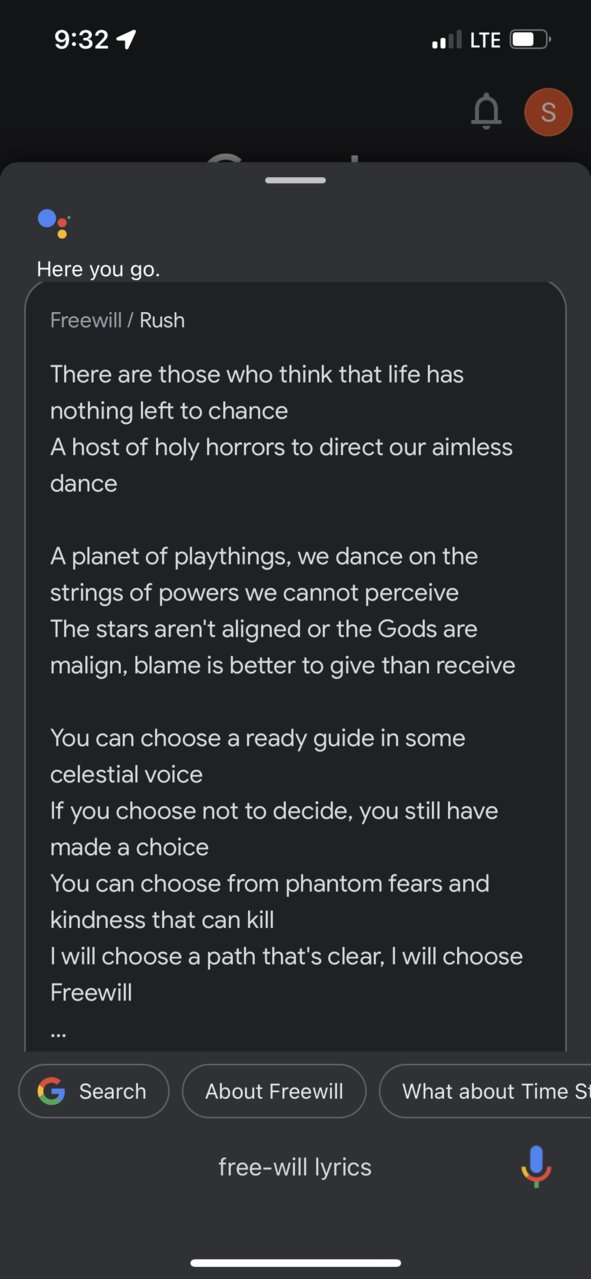Tap the drag handle atop Assistant sheet

click(295, 180)
